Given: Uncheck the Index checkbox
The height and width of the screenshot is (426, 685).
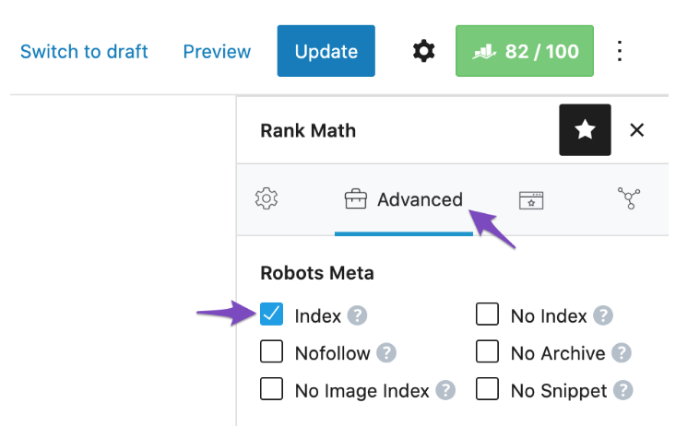Looking at the screenshot, I should tap(271, 314).
